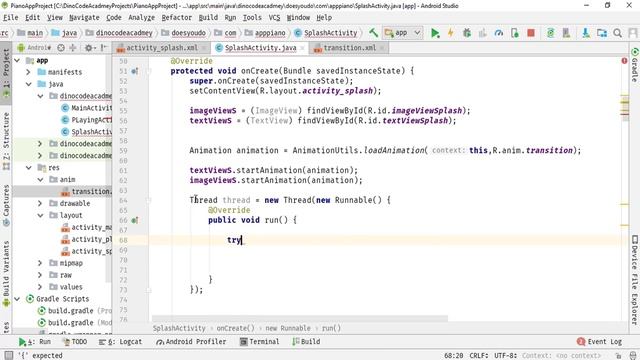Image resolution: width=640 pixels, height=360 pixels.
Task: Open the Build menu
Action: tap(208, 18)
